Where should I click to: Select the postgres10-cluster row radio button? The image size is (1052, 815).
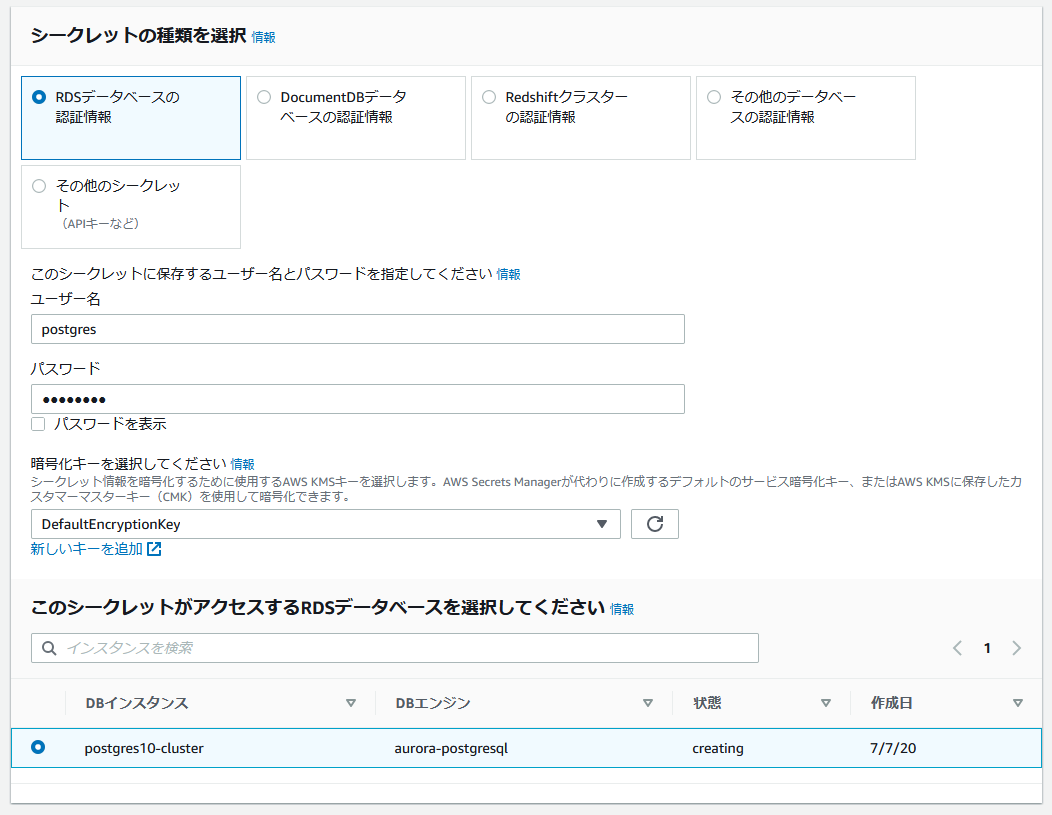click(38, 747)
